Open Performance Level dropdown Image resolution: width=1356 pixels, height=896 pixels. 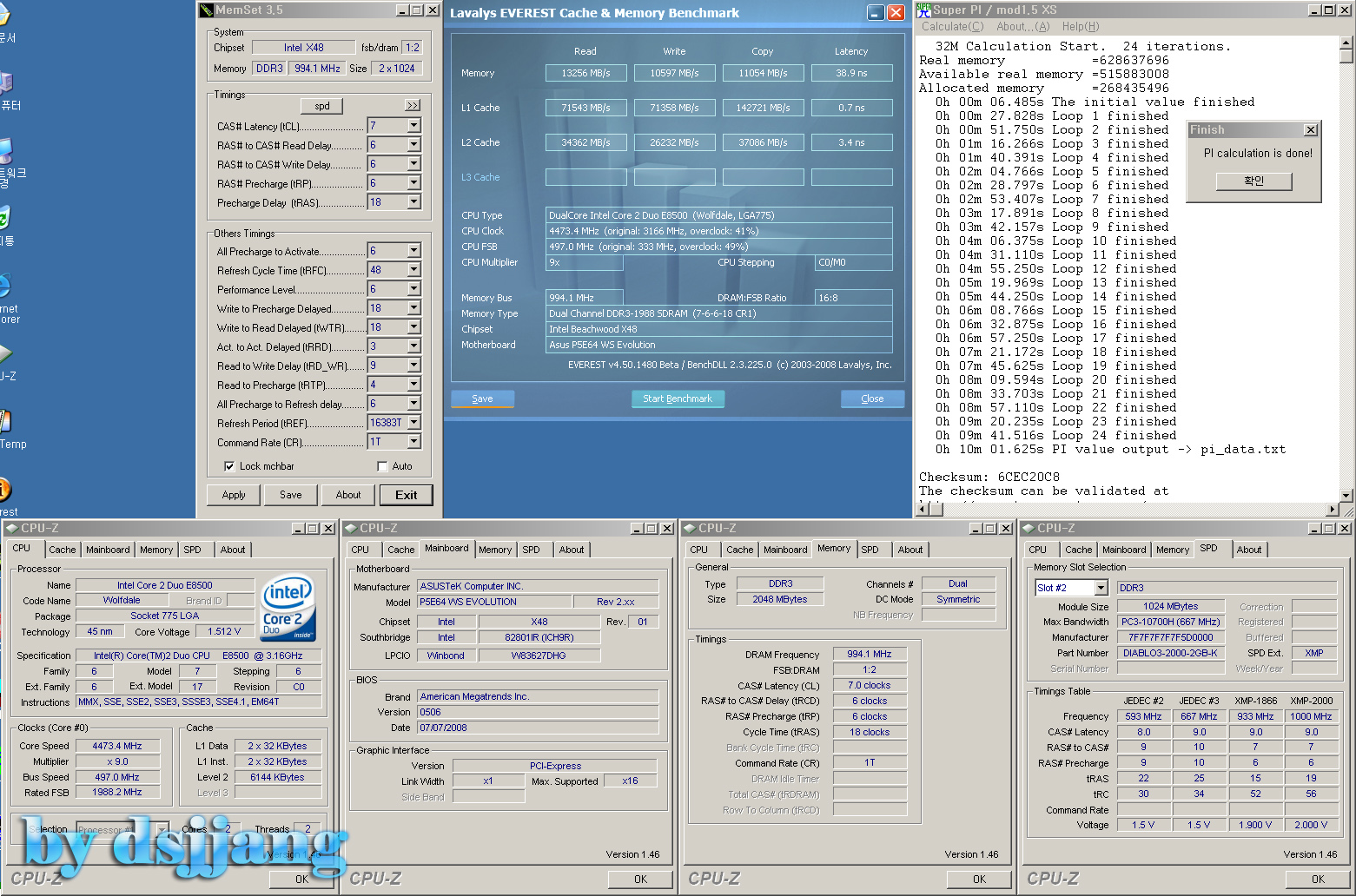413,289
